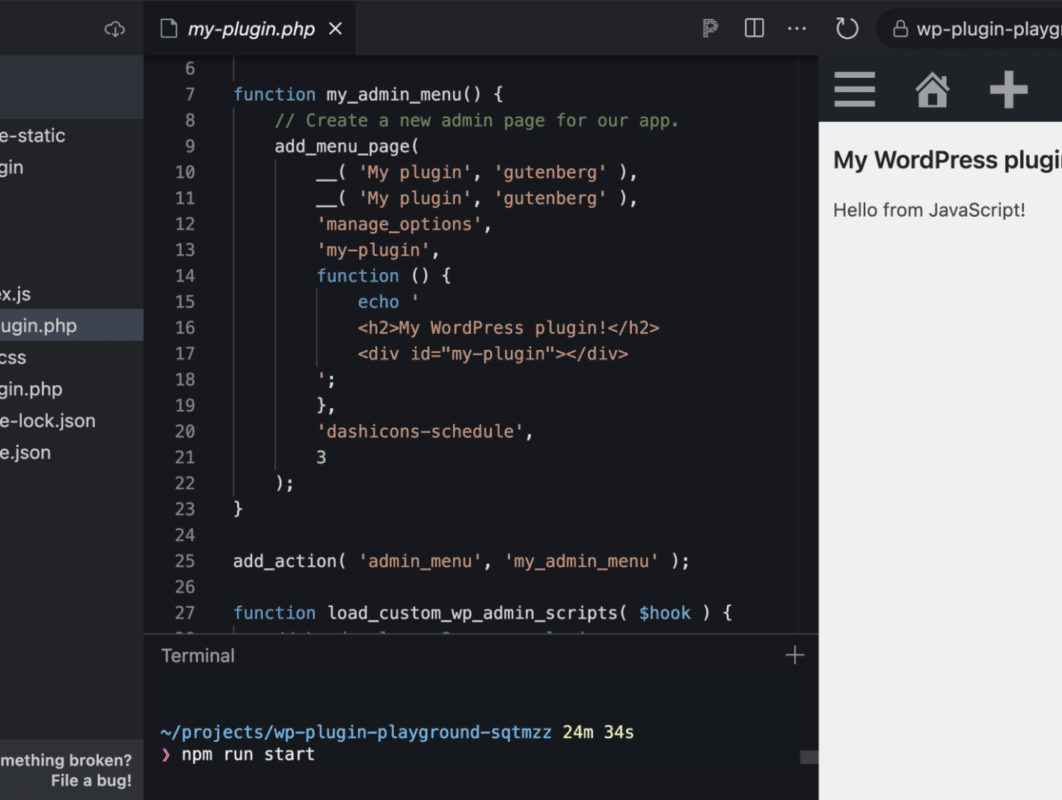Click 'dashicons-schedule' string on line 20
This screenshot has height=800, width=1062.
(x=420, y=431)
